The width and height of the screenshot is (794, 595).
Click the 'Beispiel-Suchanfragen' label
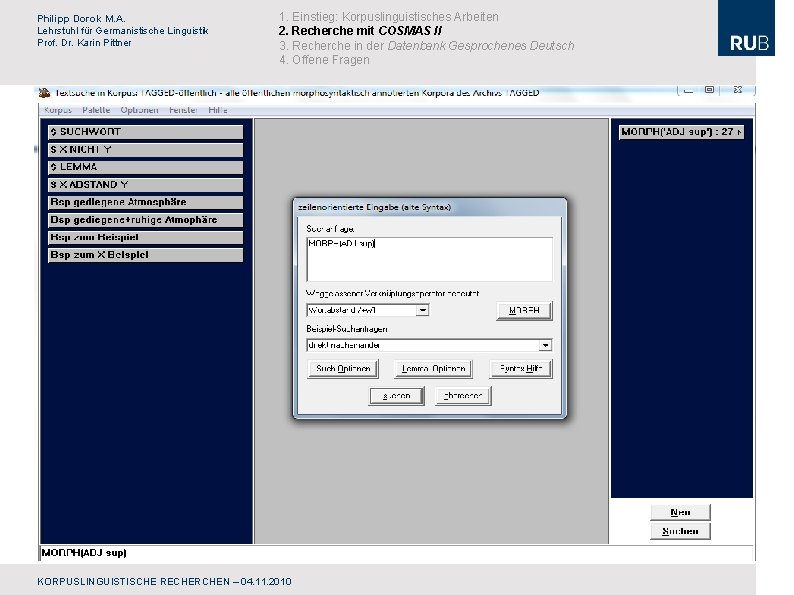click(x=347, y=329)
